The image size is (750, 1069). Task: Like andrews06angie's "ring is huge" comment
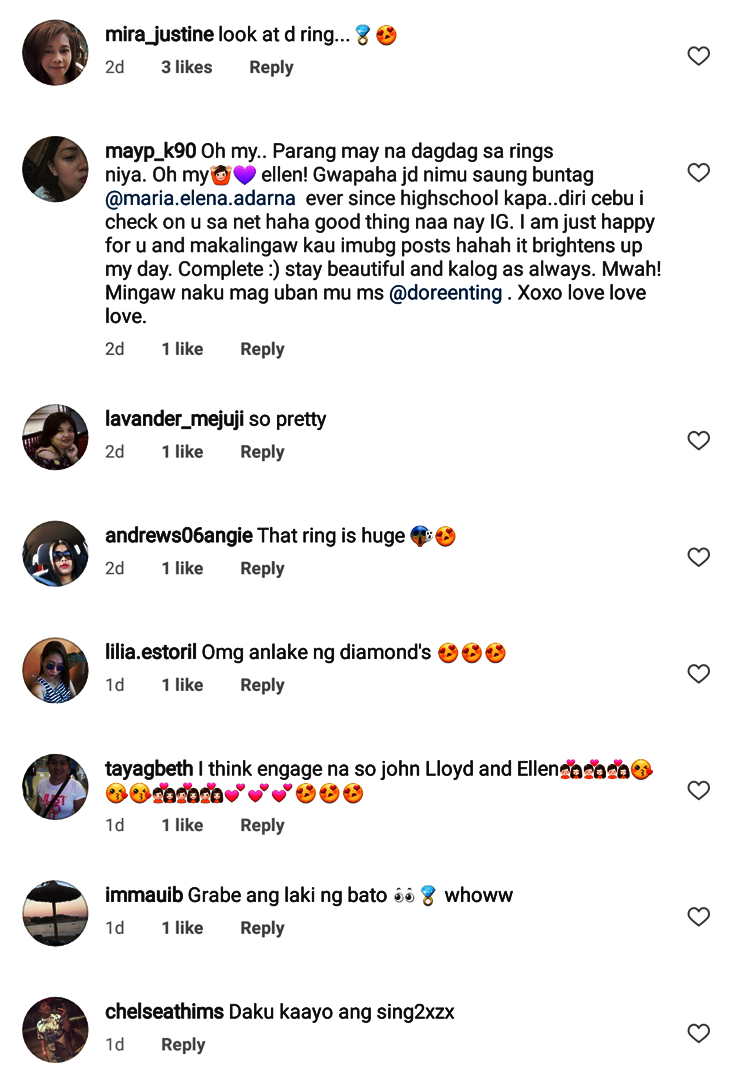pos(699,557)
